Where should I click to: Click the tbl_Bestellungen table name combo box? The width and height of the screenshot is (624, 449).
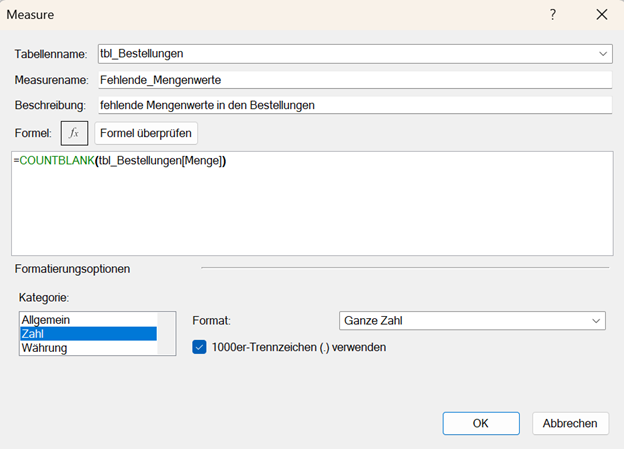340,54
